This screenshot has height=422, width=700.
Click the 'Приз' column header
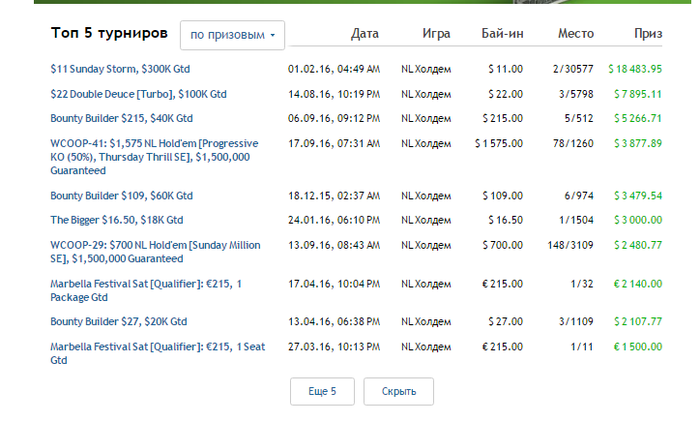click(648, 33)
